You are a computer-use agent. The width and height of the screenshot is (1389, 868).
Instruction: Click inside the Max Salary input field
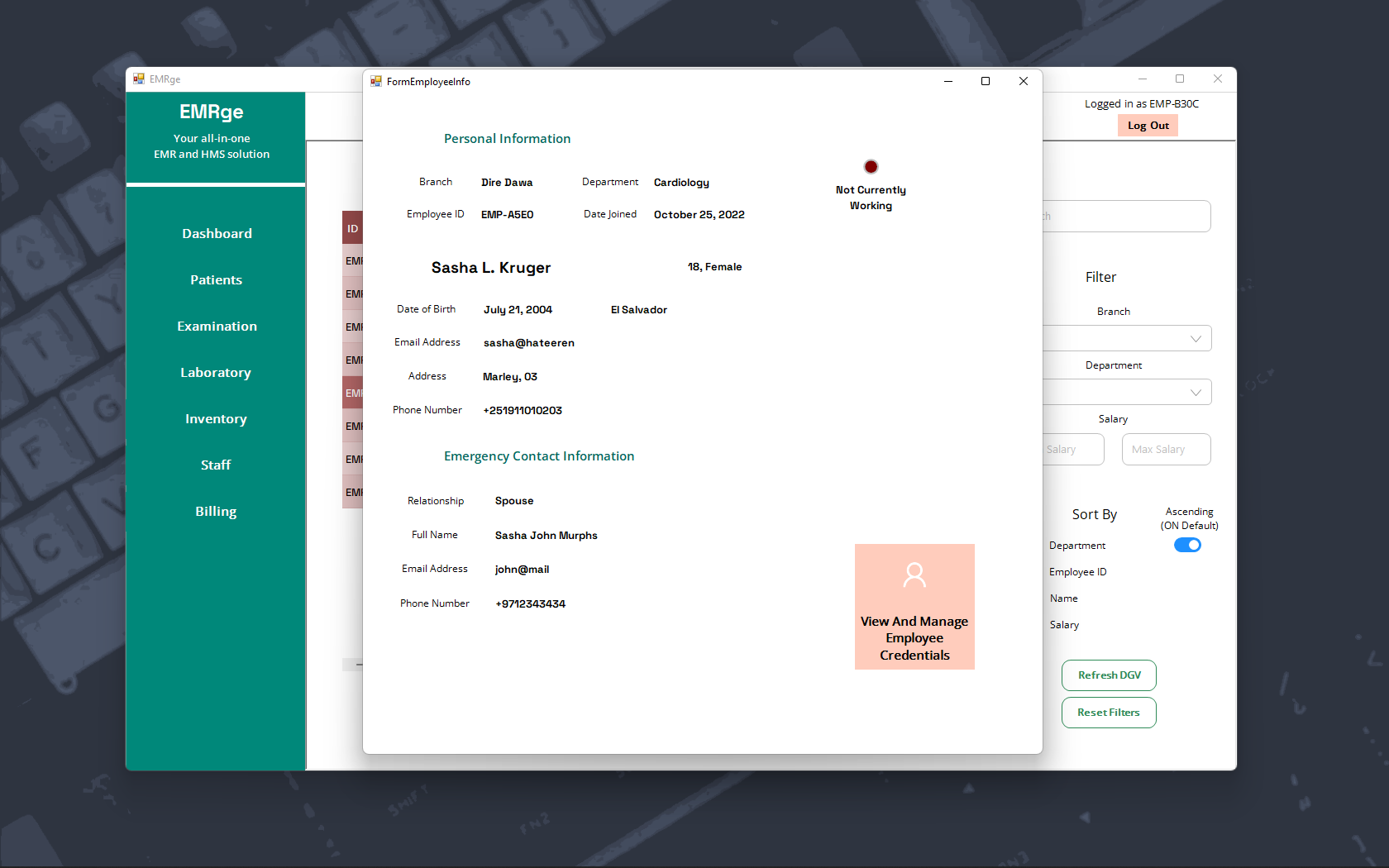1166,449
